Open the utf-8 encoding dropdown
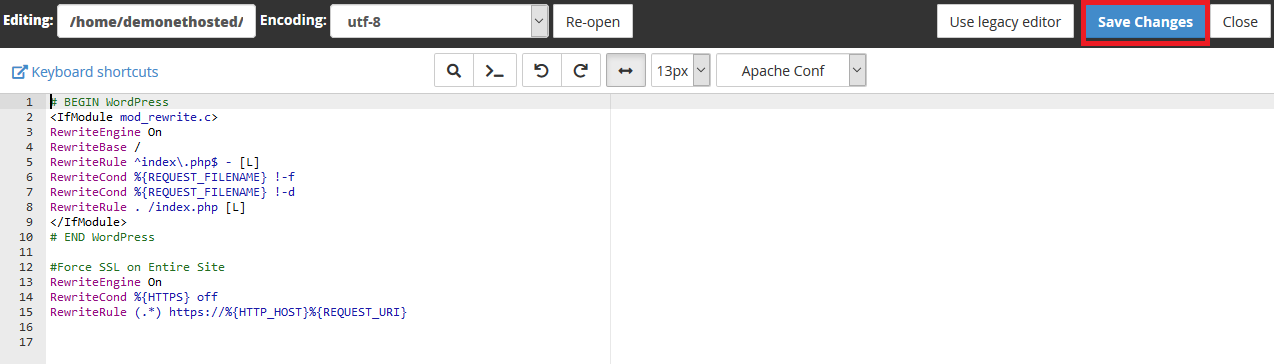1274x364 pixels. (439, 21)
